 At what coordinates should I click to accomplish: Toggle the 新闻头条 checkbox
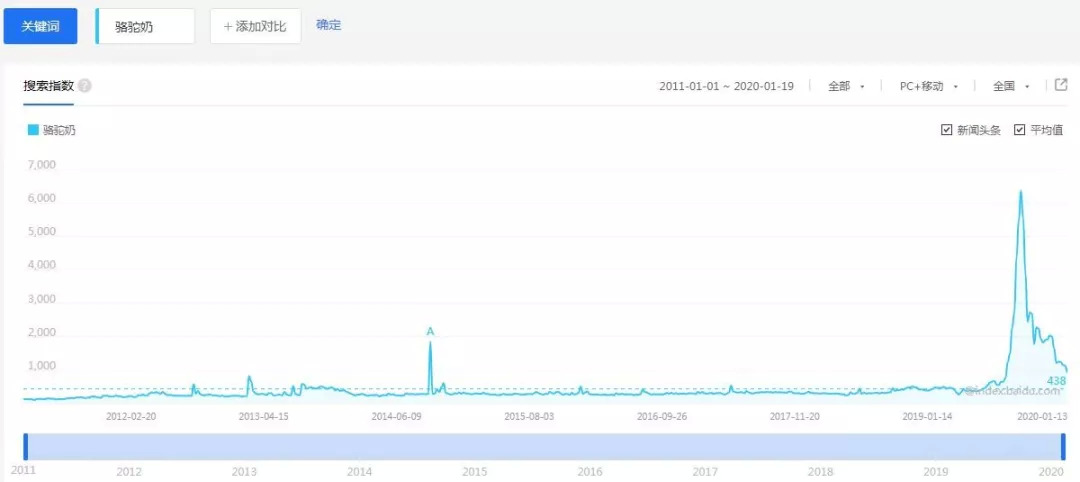pyautogui.click(x=946, y=129)
